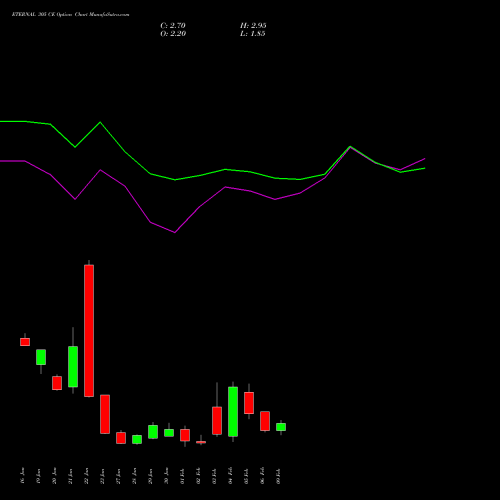
Task: Click the 09 Feb date axis label
Action: point(278,476)
